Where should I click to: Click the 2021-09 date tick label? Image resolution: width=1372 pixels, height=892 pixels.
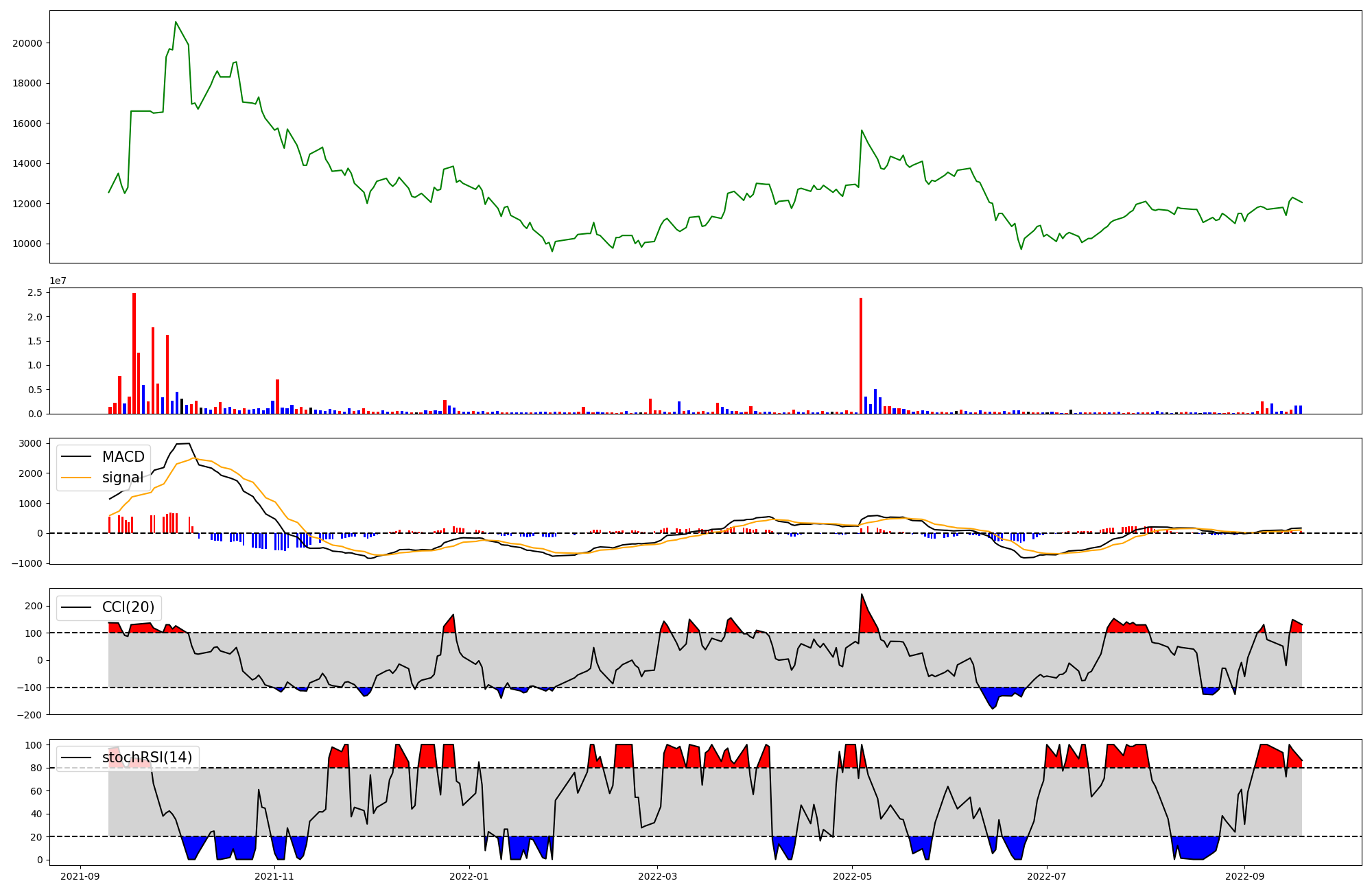[81, 876]
